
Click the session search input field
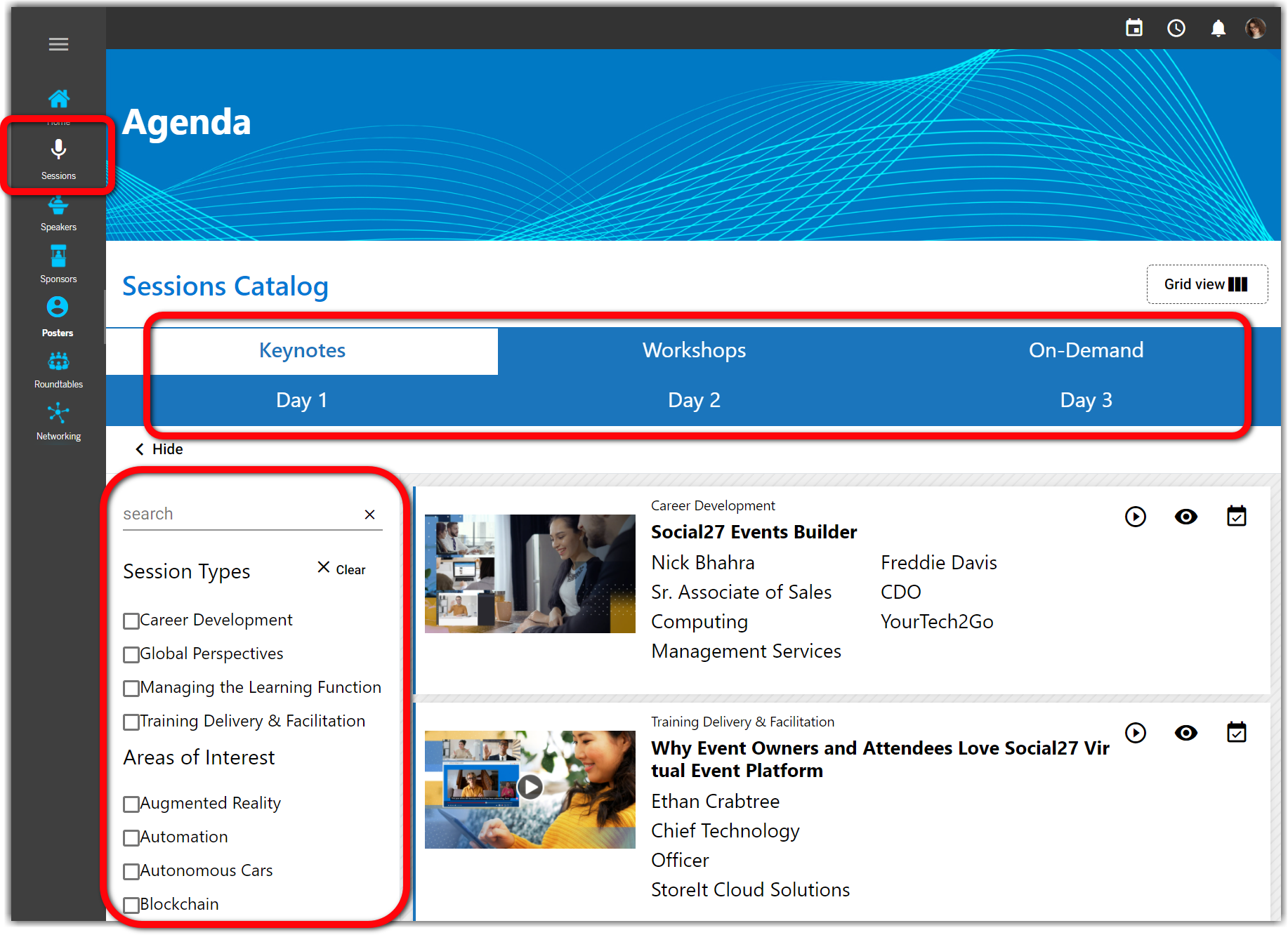(239, 514)
